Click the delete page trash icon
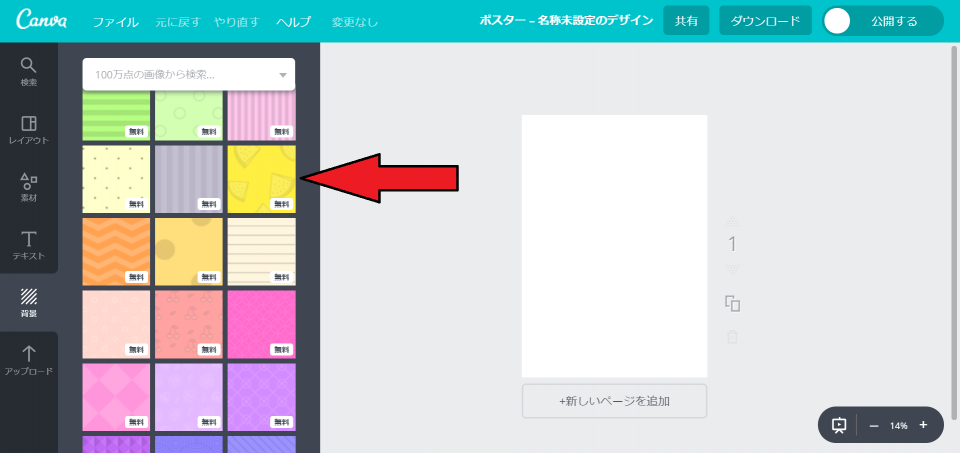960x453 pixels. 732,336
